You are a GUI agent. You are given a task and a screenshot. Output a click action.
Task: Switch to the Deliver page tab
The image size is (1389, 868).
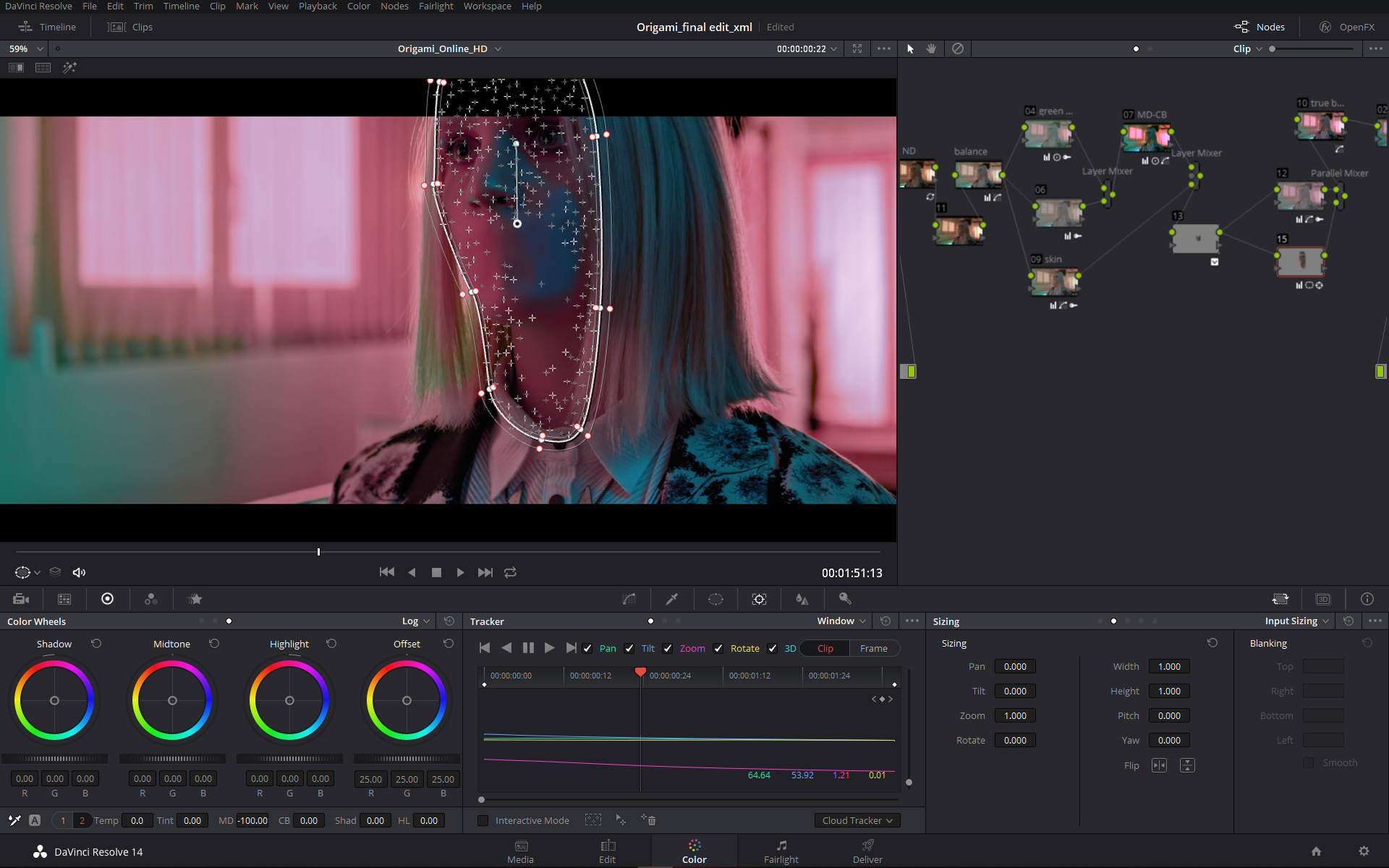click(x=867, y=851)
